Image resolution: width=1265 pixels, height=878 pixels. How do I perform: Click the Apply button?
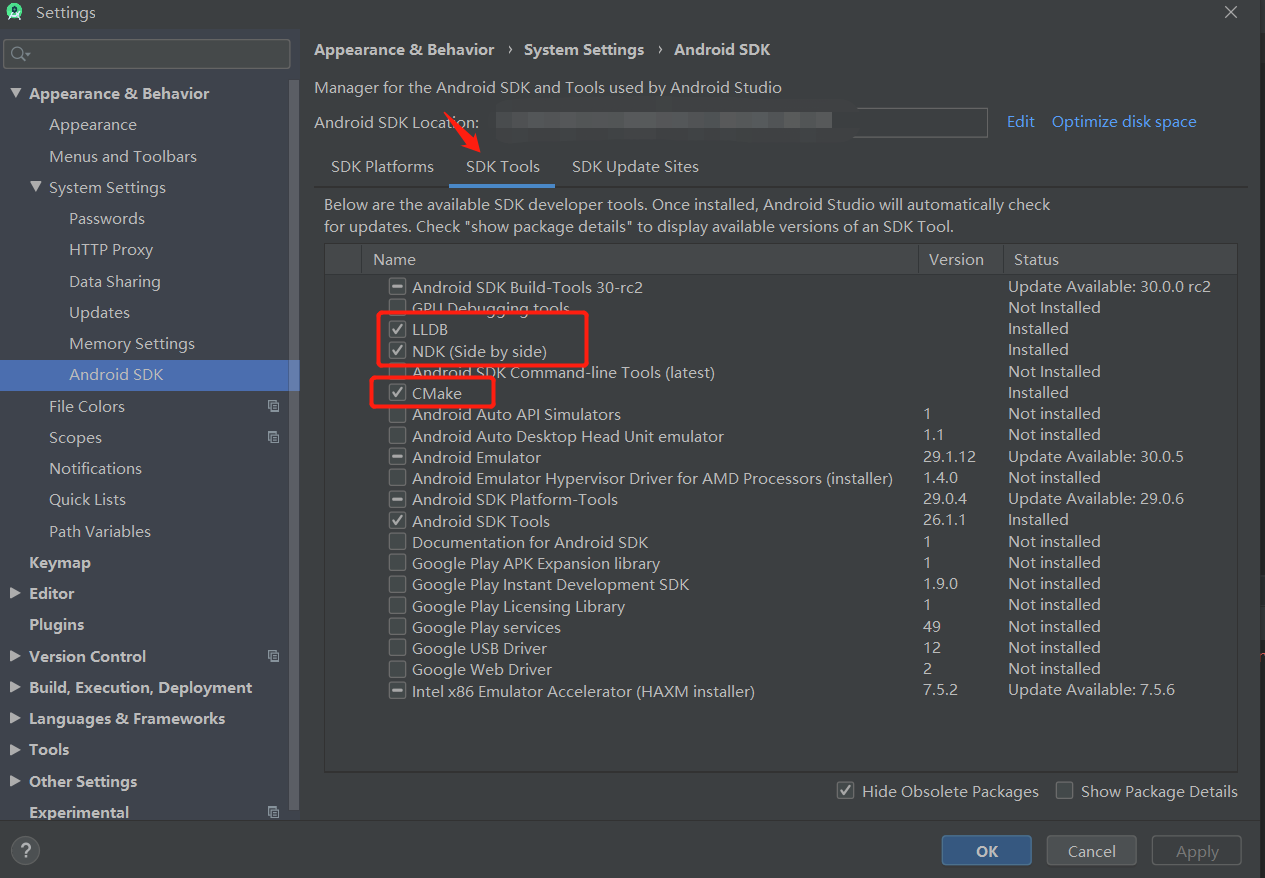(x=1197, y=851)
